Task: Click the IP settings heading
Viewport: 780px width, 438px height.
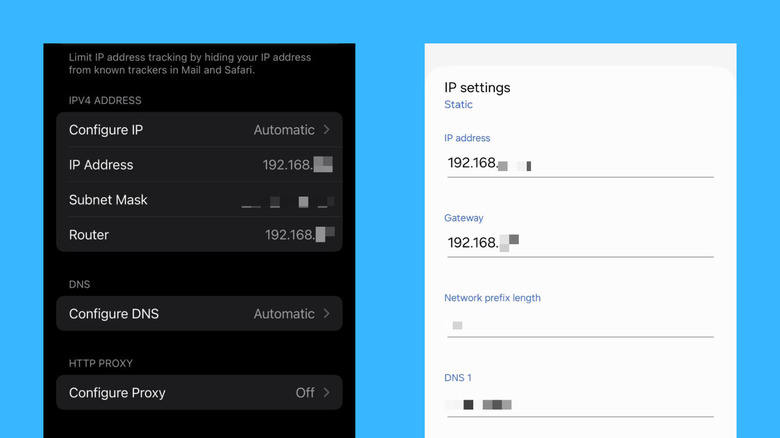Action: pyautogui.click(x=477, y=88)
